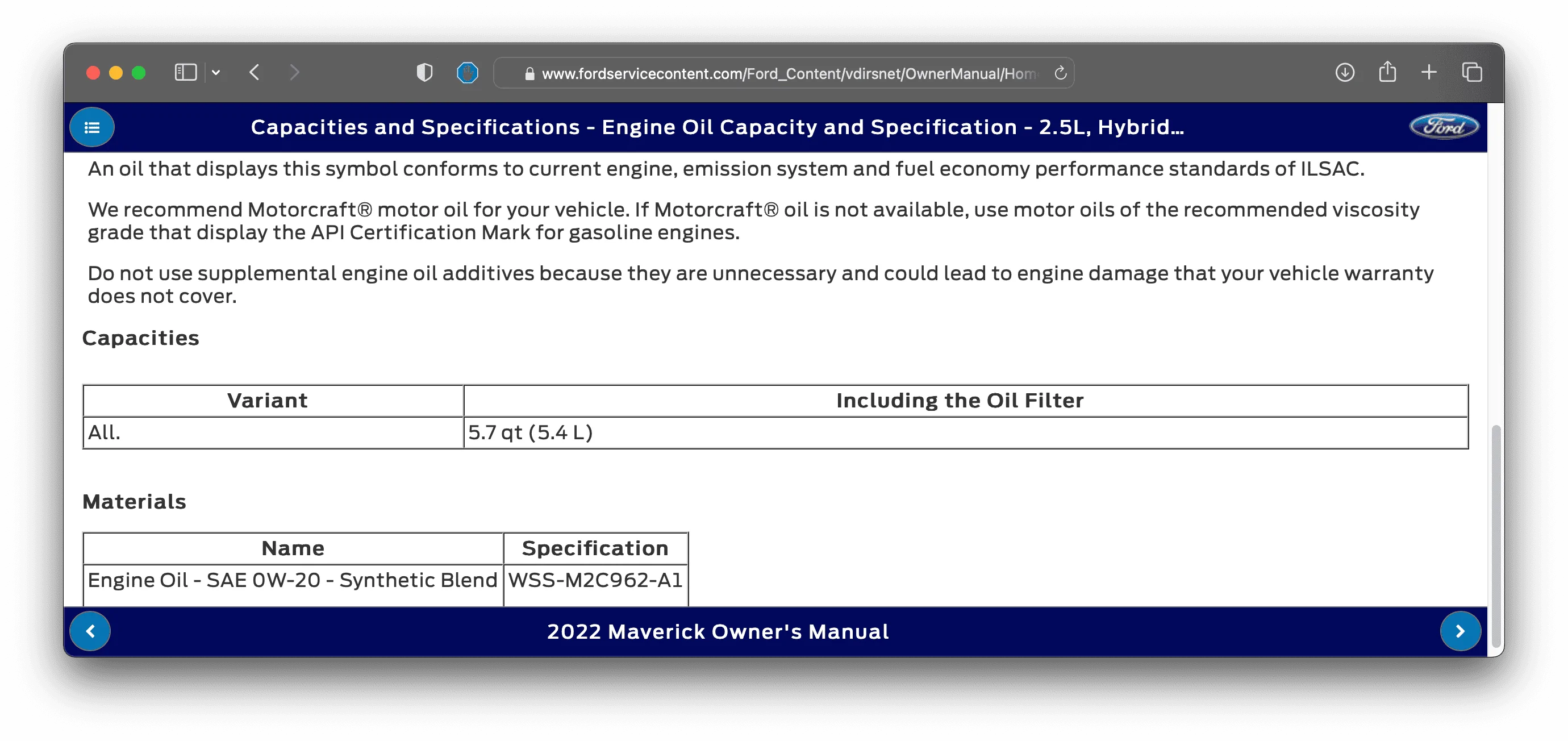This screenshot has height=741, width=1568.
Task: Show the downloads list
Action: pyautogui.click(x=1345, y=73)
